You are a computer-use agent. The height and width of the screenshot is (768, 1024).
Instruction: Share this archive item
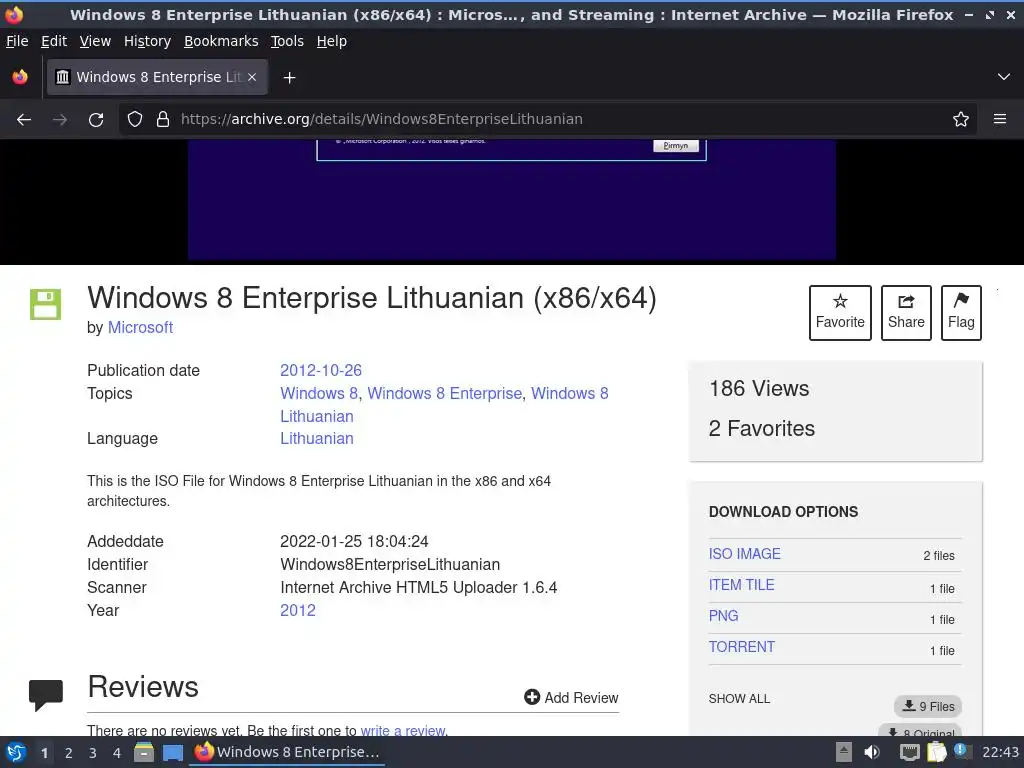pos(906,313)
